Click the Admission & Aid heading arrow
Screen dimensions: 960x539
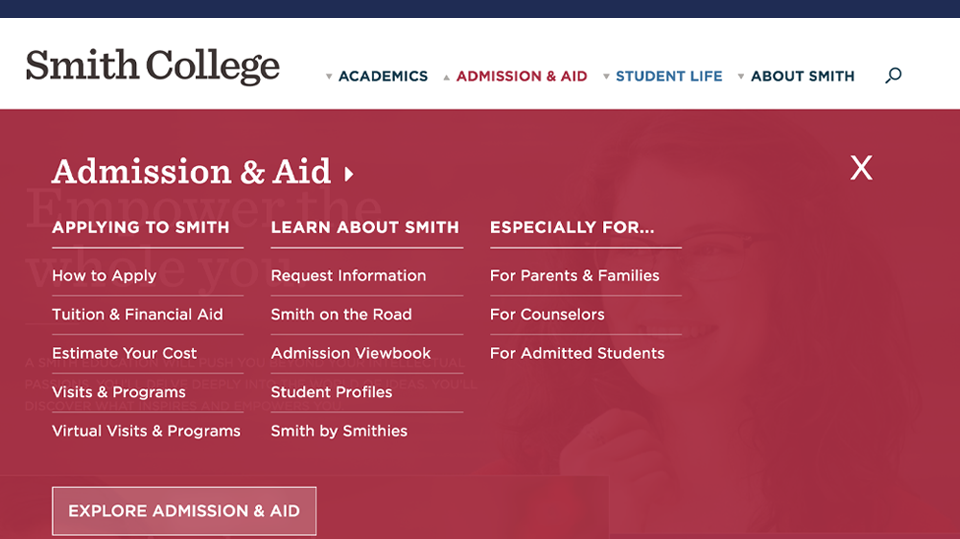click(349, 174)
